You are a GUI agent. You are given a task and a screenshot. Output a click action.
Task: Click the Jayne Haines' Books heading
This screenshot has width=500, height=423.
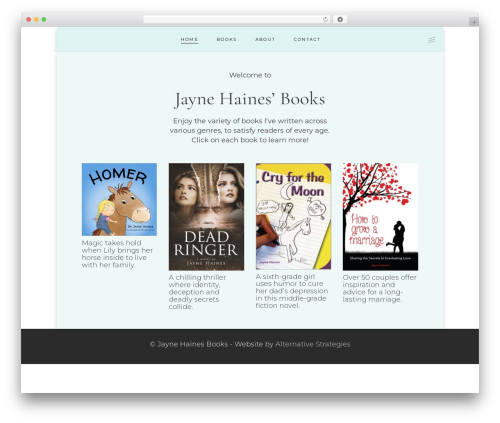click(x=250, y=99)
